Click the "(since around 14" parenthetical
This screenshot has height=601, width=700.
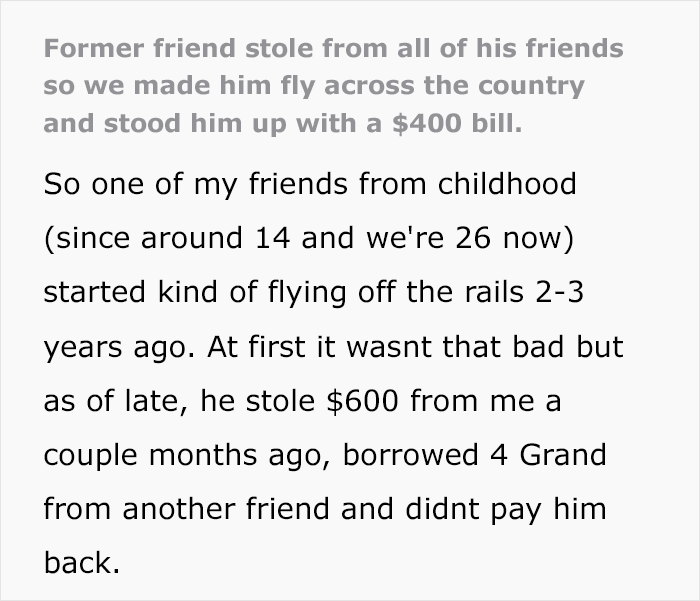157,239
